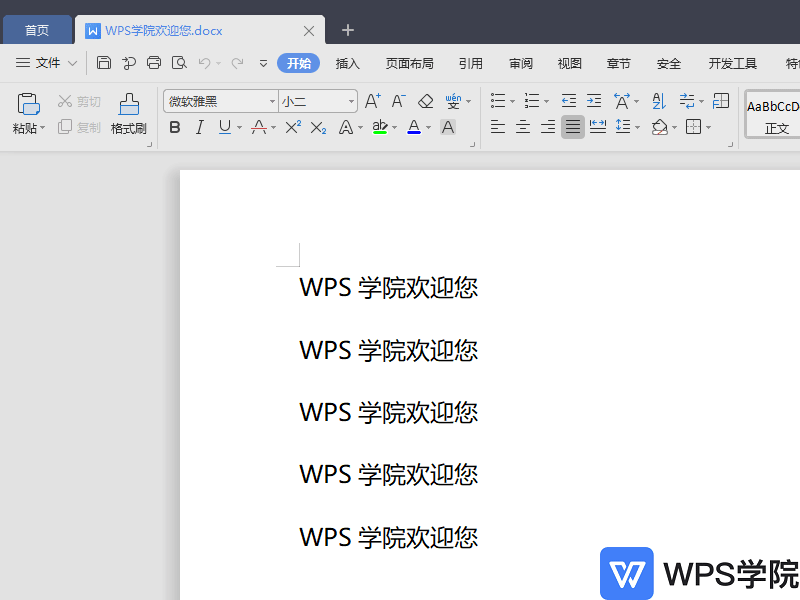Click the increase indent icon

pyautogui.click(x=594, y=101)
